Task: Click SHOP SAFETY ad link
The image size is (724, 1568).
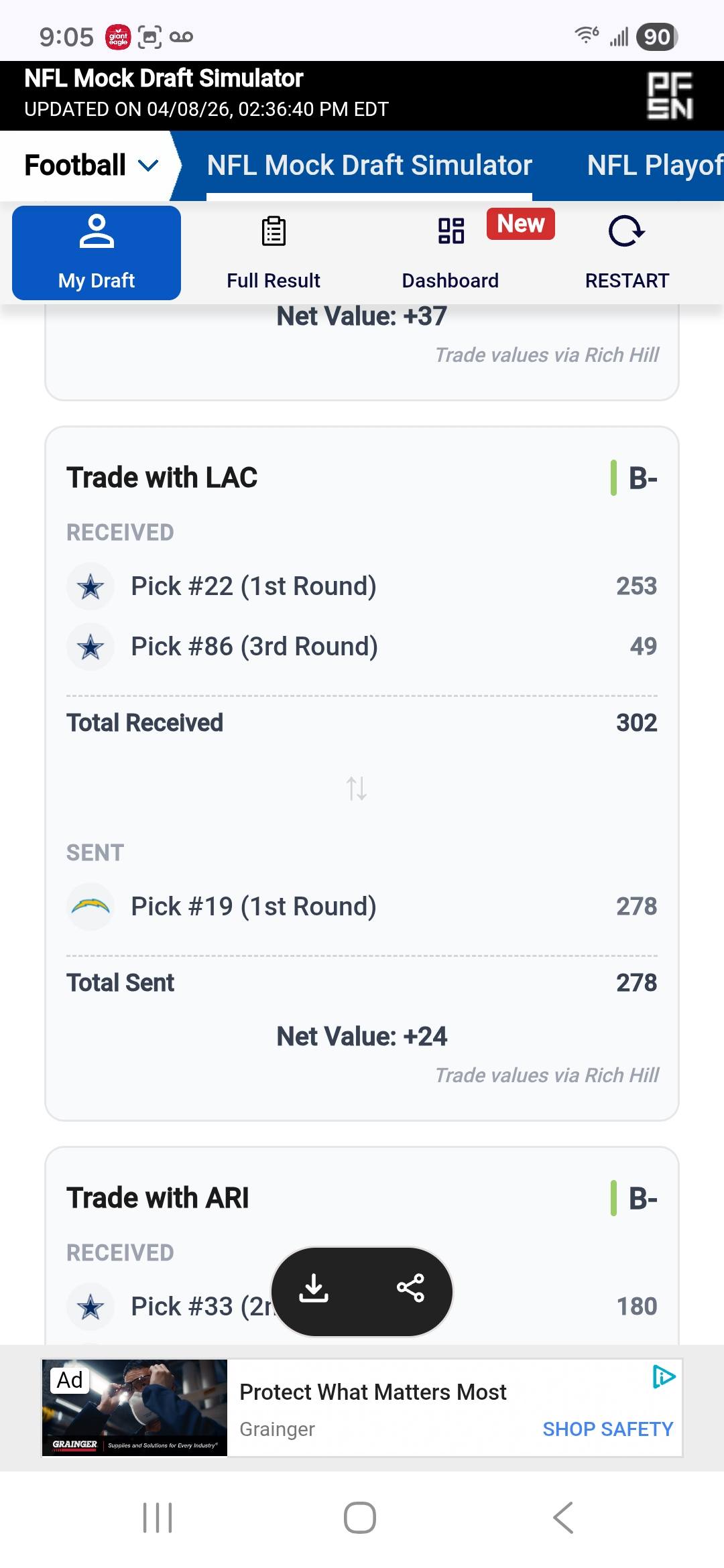Action: click(x=607, y=1429)
